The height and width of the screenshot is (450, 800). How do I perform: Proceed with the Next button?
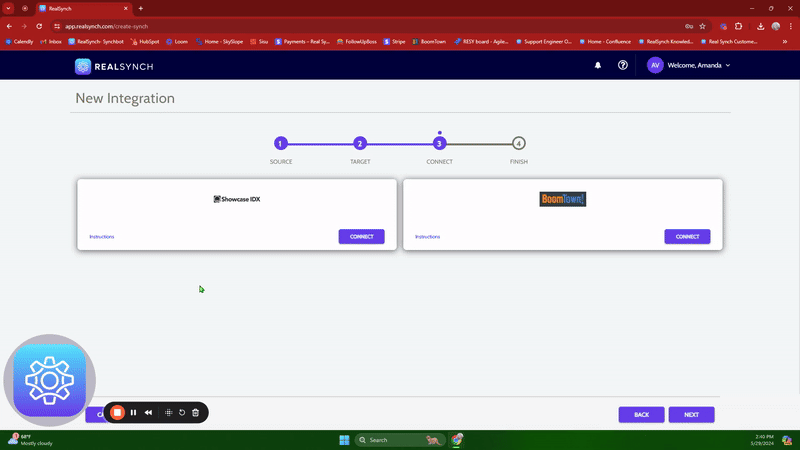coord(691,415)
